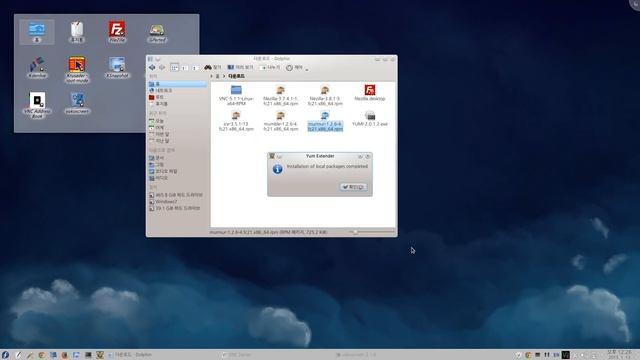
Task: Click the blue info icon in Yum Extender dialog
Action: 278,169
